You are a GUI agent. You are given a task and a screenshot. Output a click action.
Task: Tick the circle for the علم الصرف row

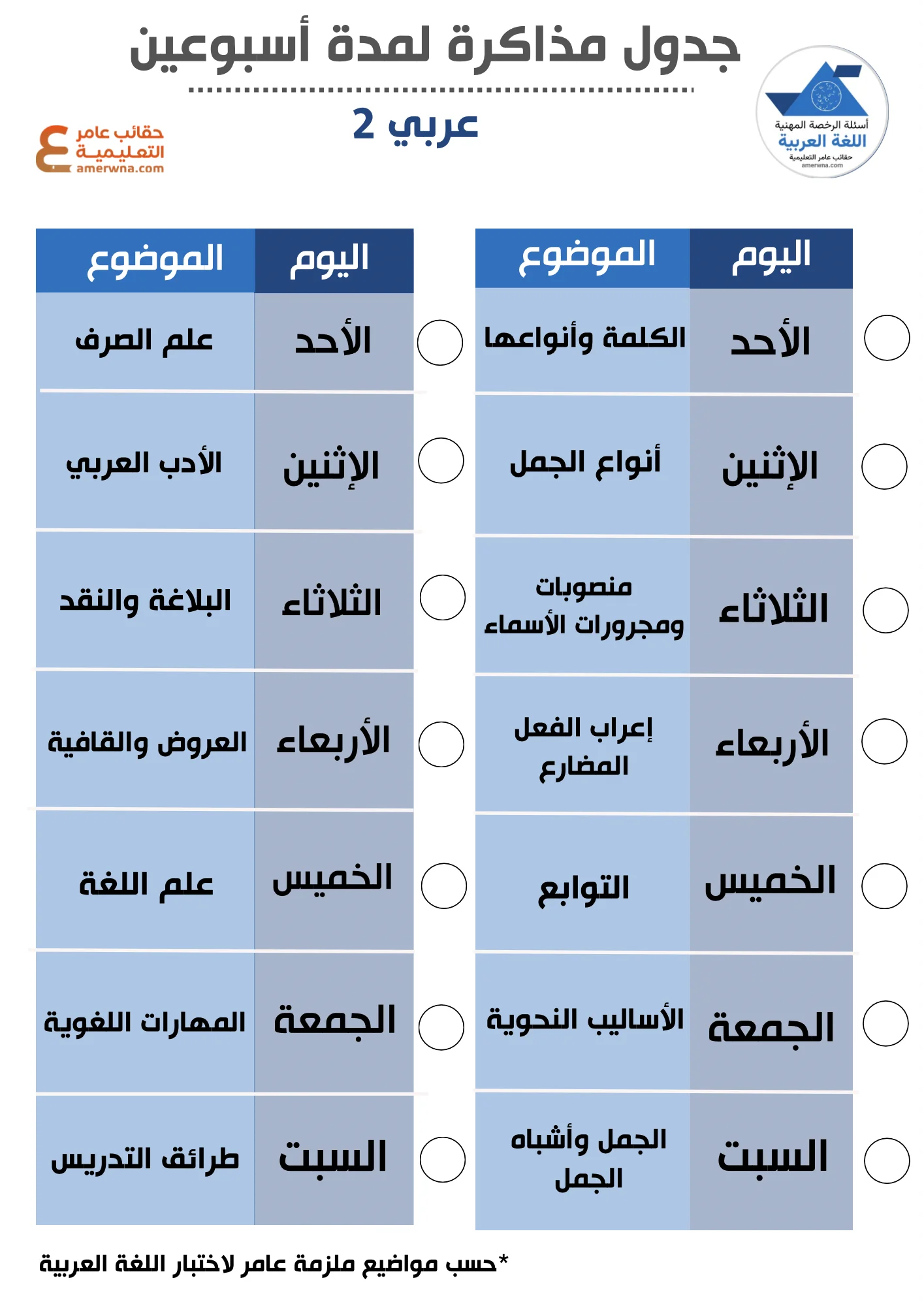tap(440, 342)
